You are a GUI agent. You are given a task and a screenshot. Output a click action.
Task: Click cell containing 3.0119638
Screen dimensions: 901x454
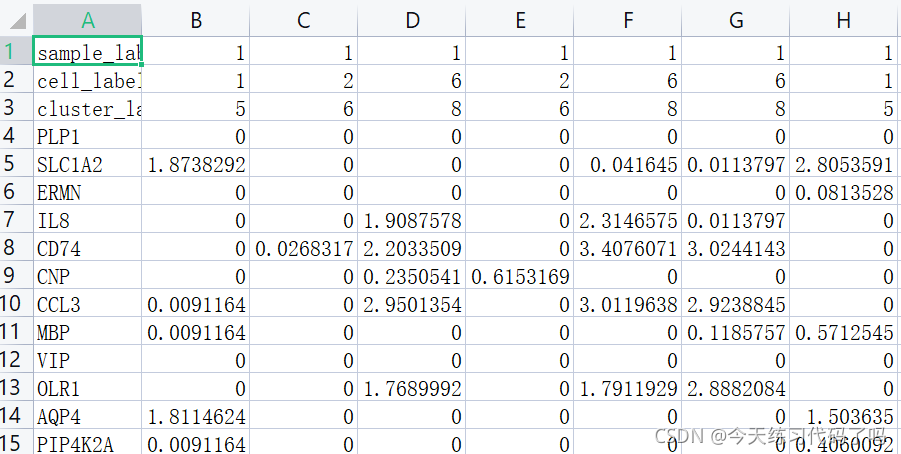[x=628, y=303]
